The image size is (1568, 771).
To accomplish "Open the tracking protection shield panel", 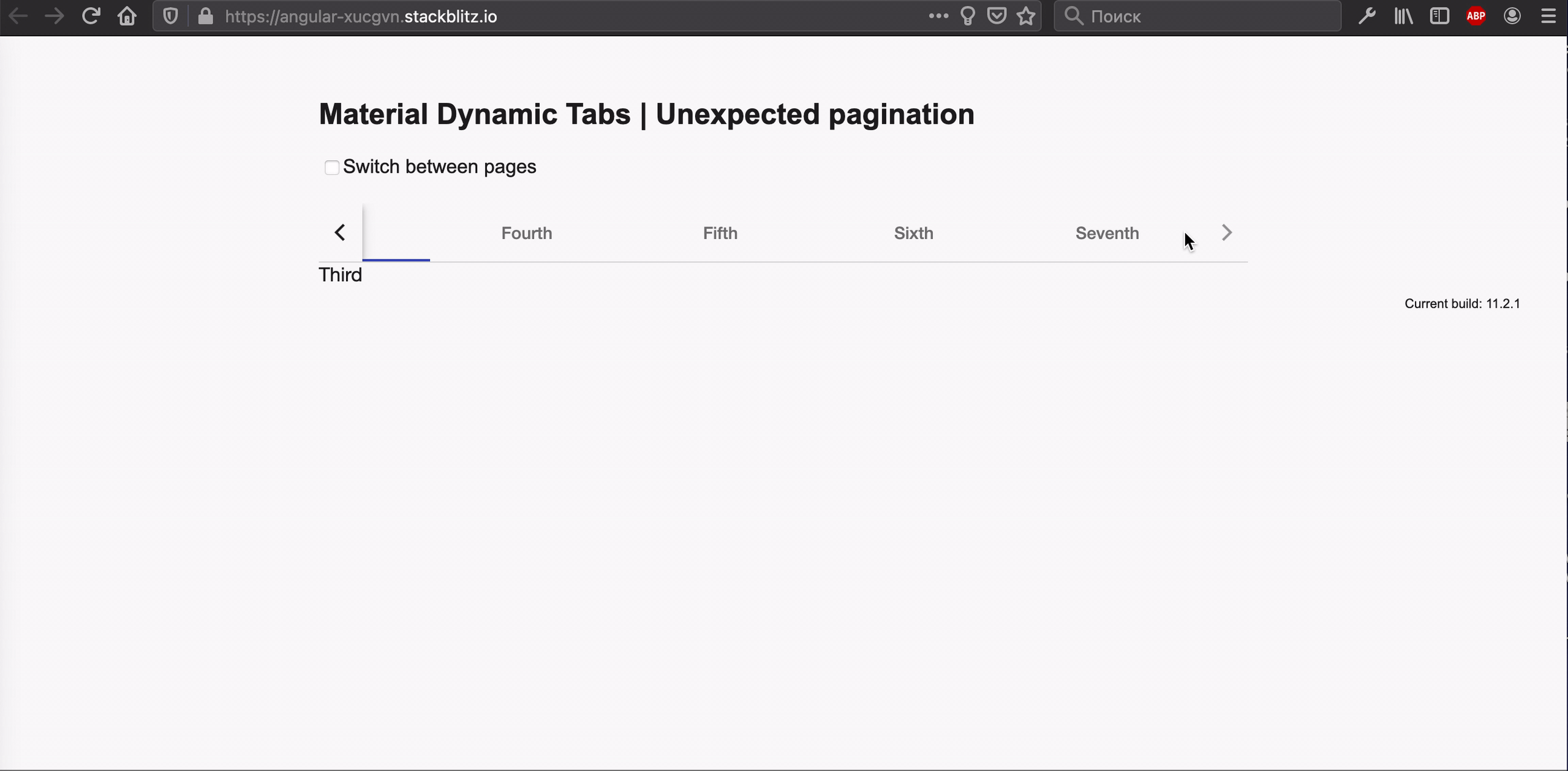I will pyautogui.click(x=170, y=16).
